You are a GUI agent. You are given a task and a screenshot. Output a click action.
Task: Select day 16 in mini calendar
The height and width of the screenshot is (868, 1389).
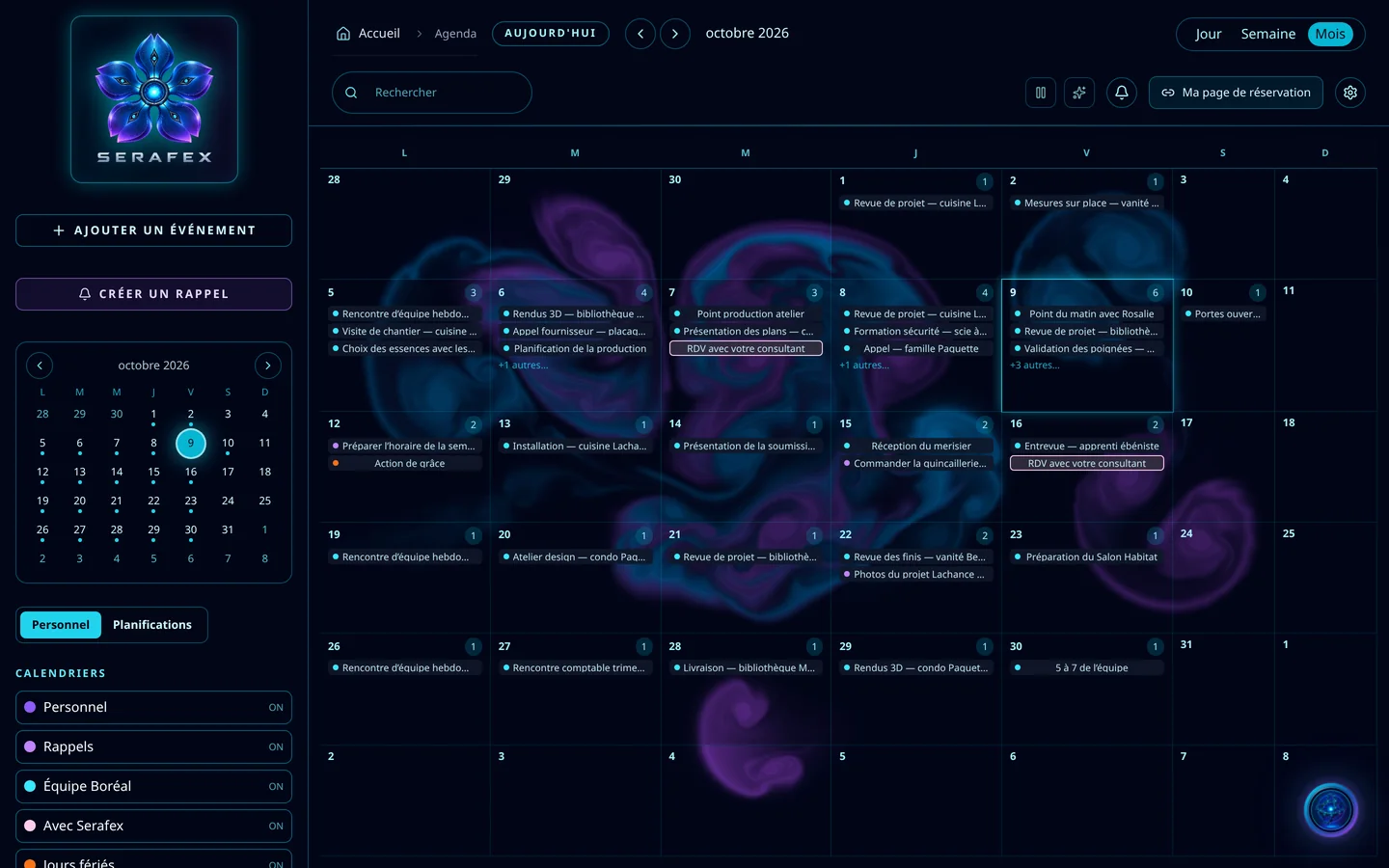[x=191, y=473]
